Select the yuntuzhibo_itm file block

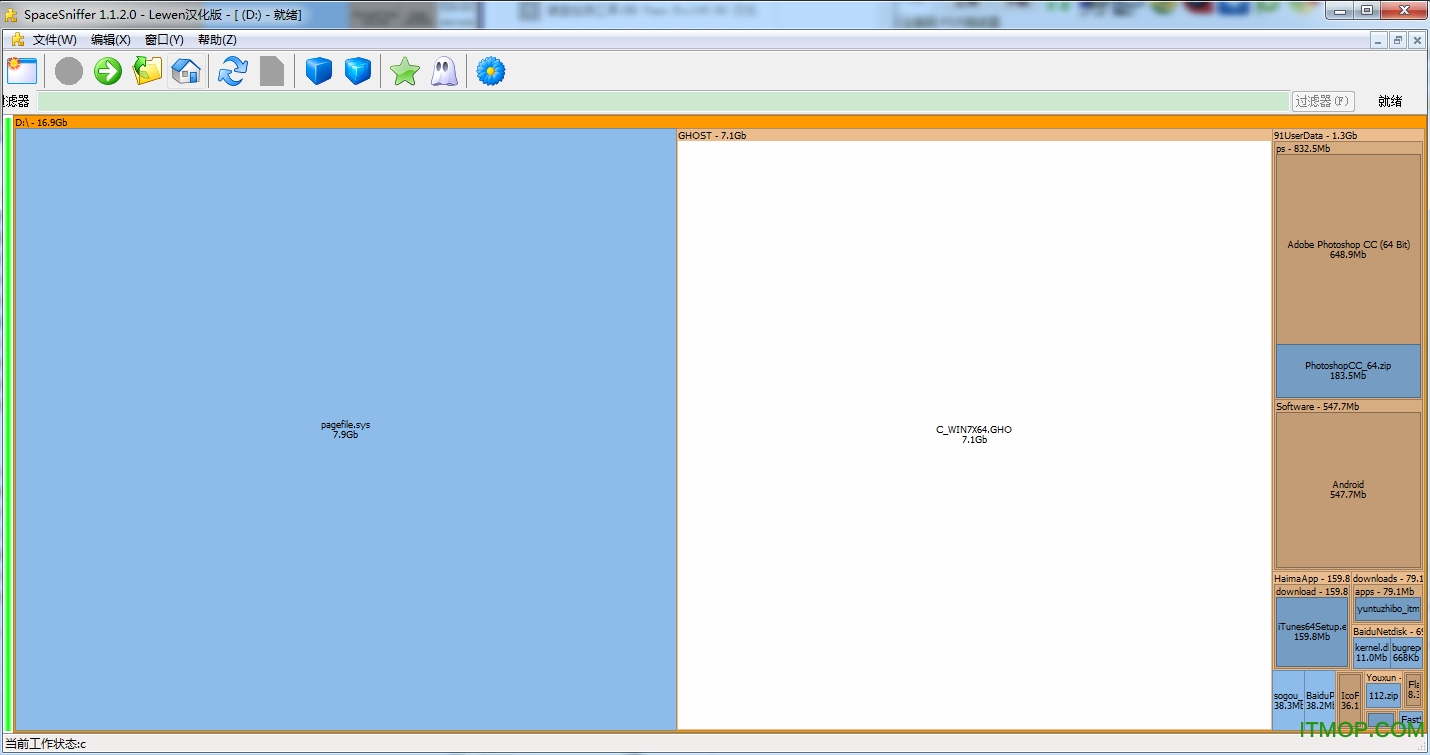1388,609
